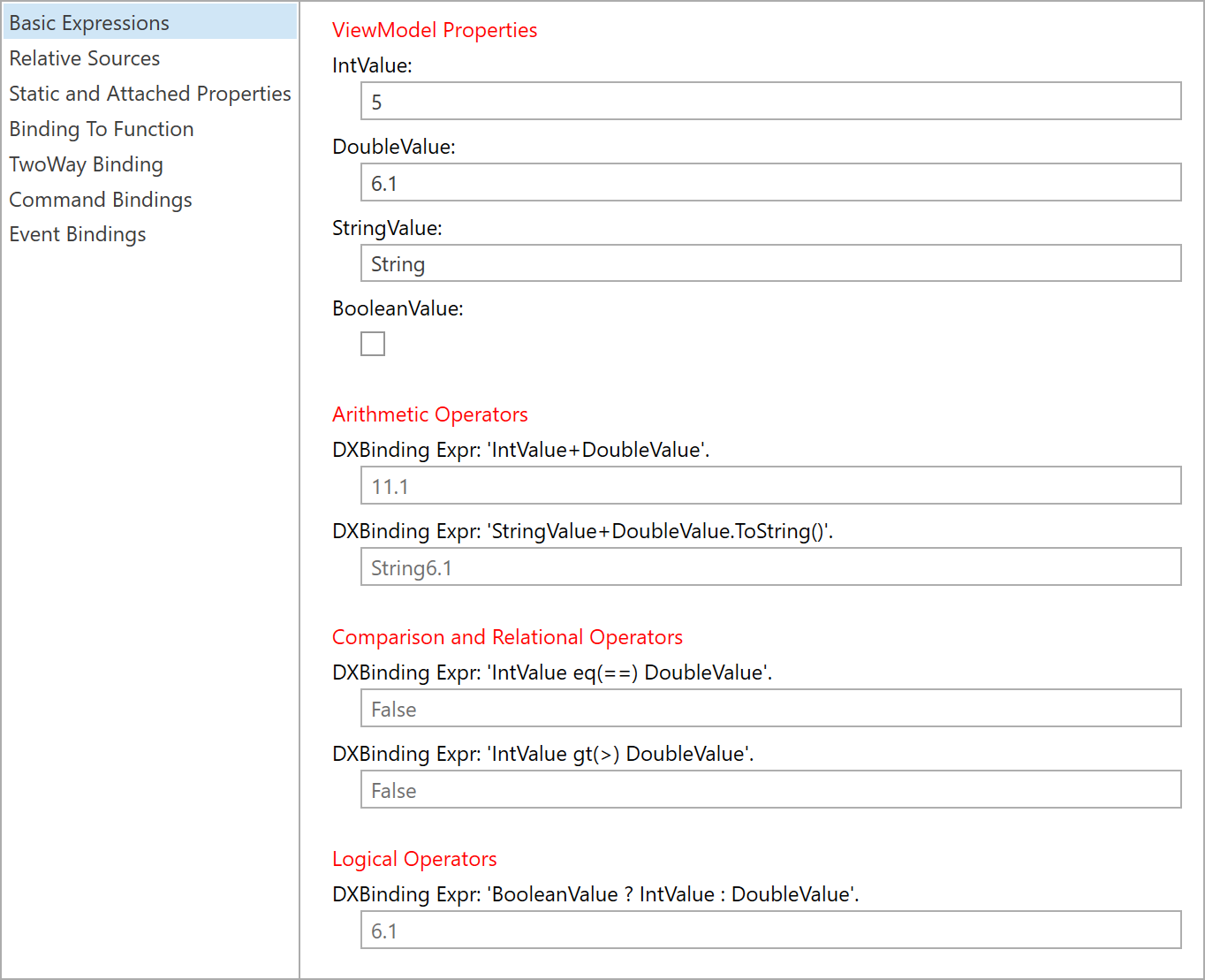Select the String6.1 concatenation result box
The height and width of the screenshot is (980, 1205).
click(770, 567)
